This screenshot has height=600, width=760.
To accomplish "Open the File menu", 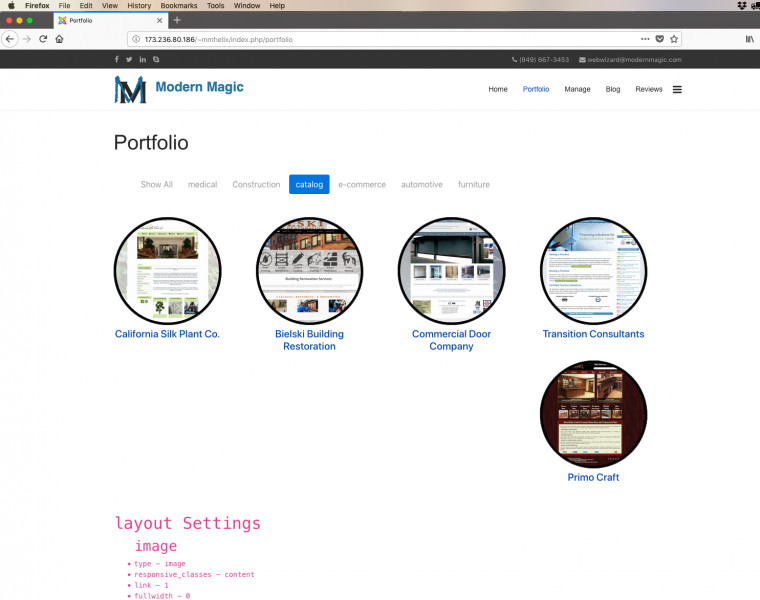I will (64, 5).
